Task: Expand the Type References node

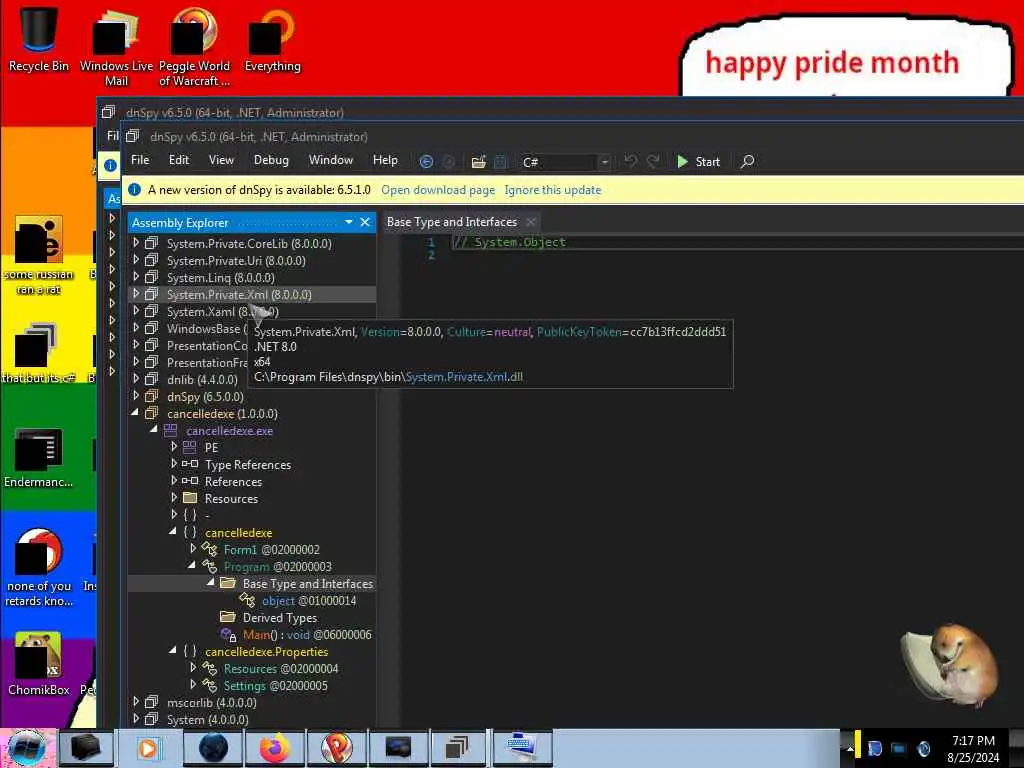Action: coord(174,464)
